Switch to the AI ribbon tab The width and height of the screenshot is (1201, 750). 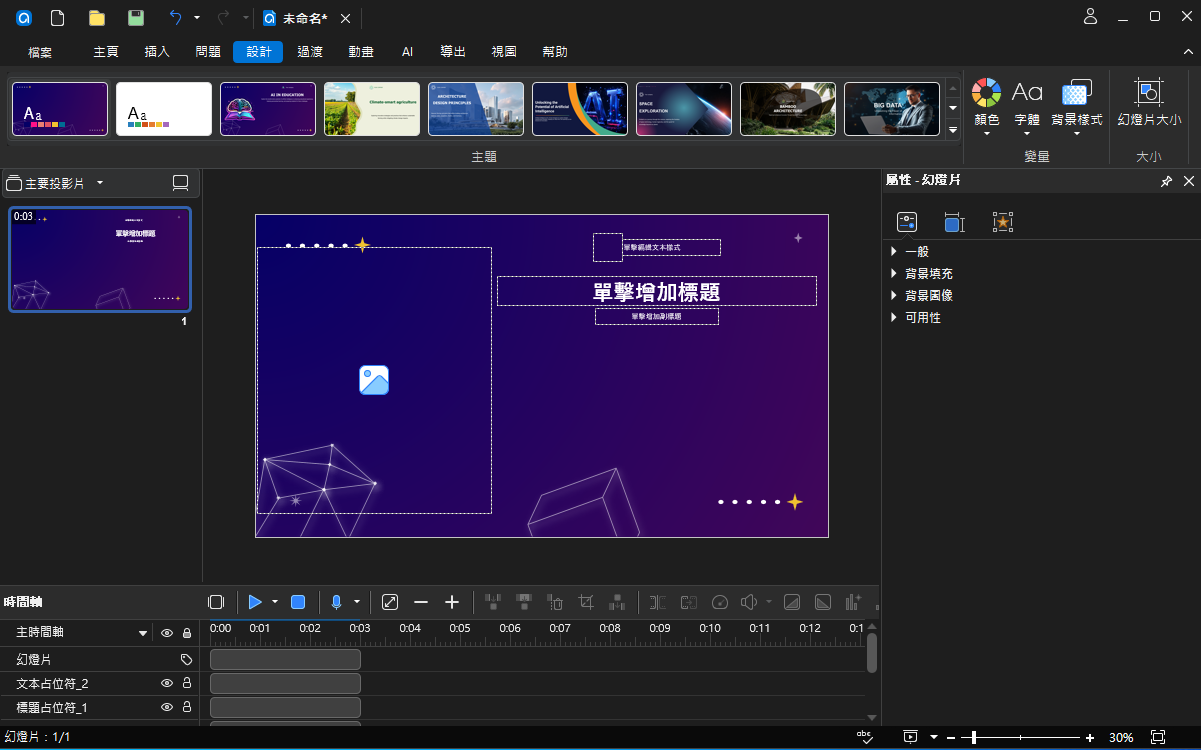[407, 52]
